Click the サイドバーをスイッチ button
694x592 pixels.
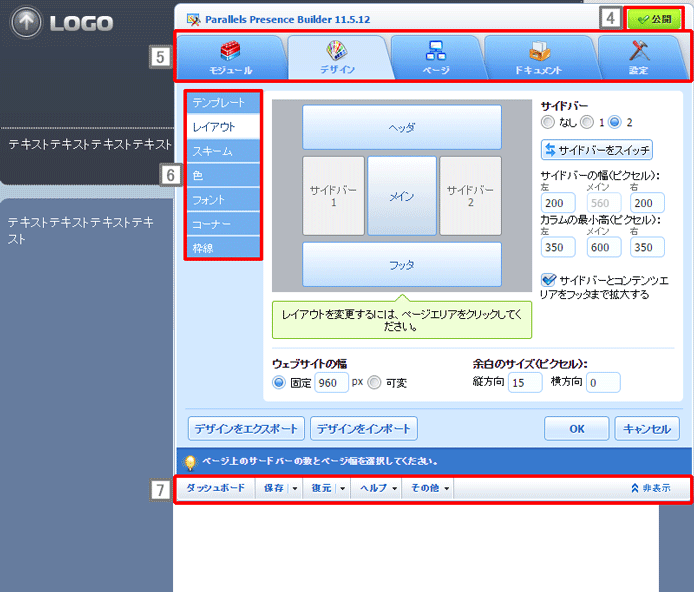click(x=596, y=150)
